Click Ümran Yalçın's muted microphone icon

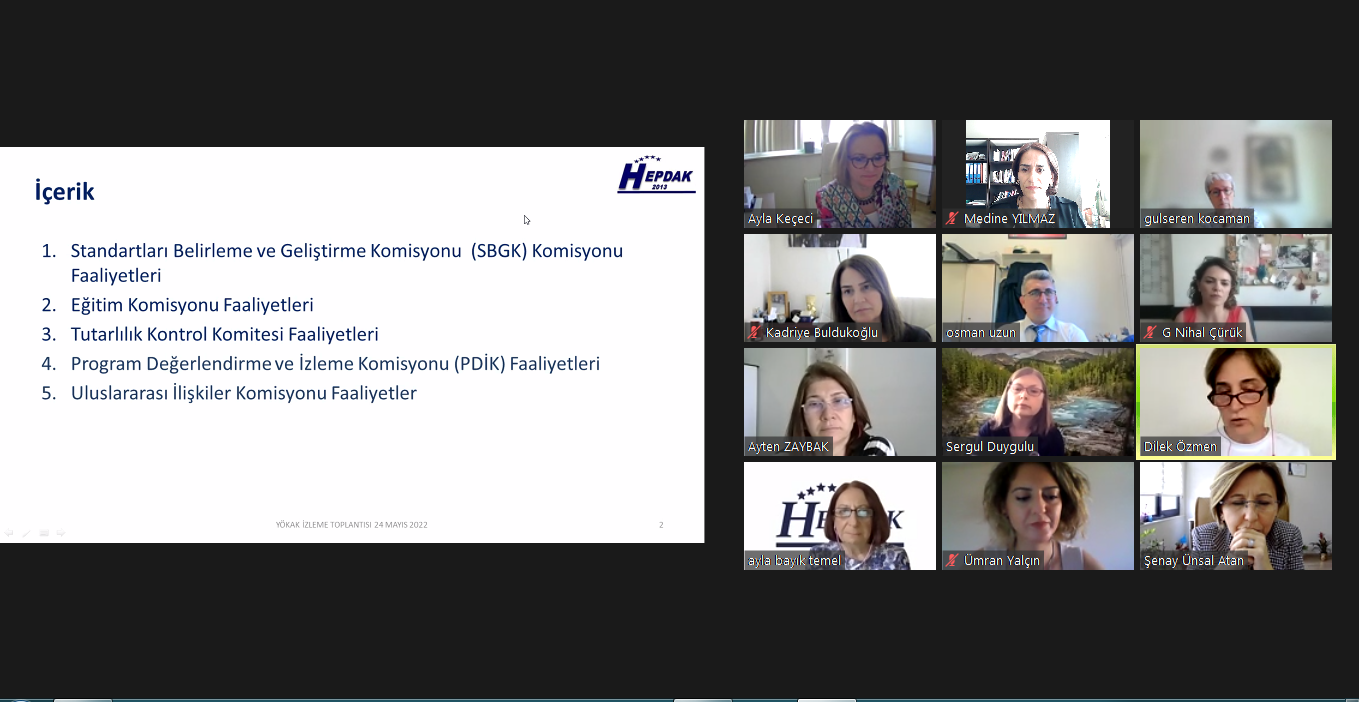(x=953, y=561)
